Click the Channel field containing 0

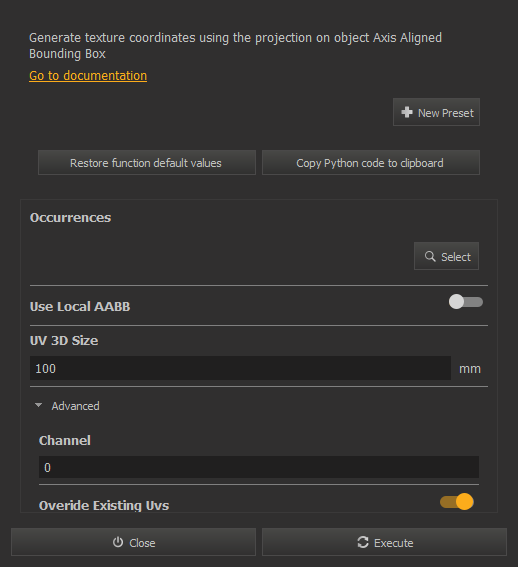[259, 467]
